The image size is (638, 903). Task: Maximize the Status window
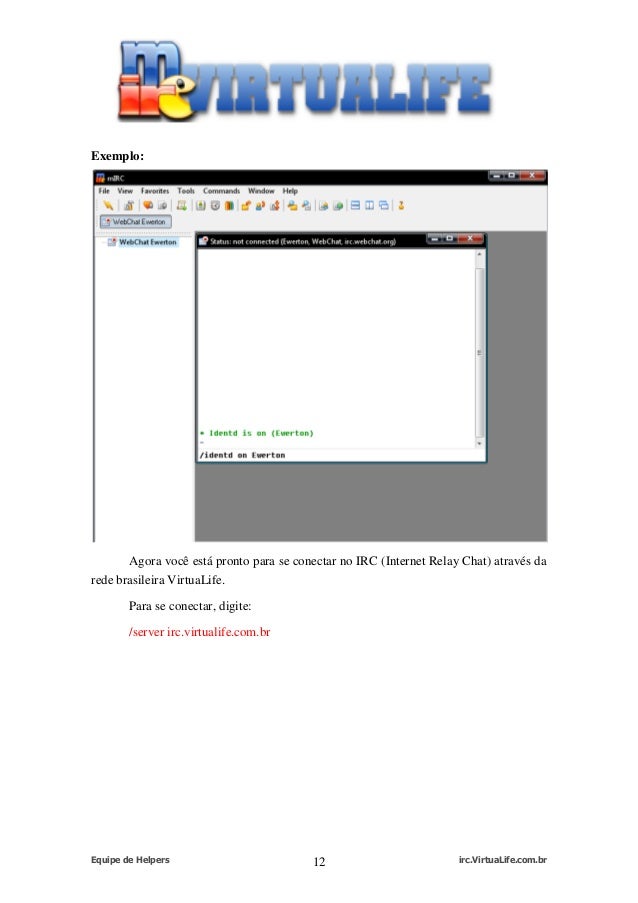coord(450,238)
